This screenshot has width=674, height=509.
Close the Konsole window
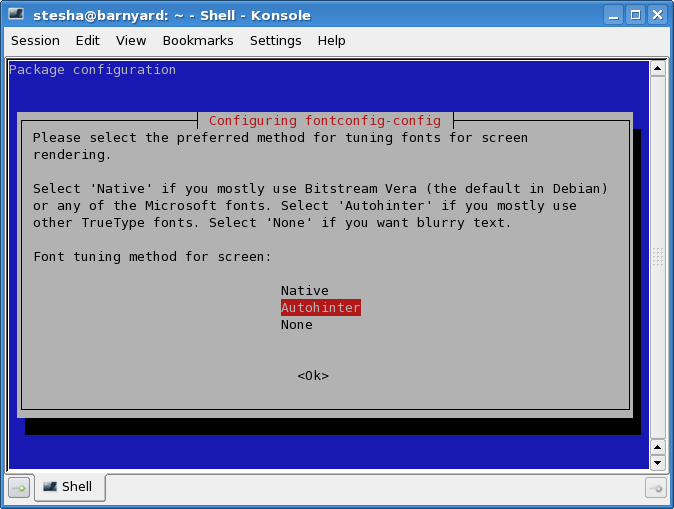(x=658, y=15)
